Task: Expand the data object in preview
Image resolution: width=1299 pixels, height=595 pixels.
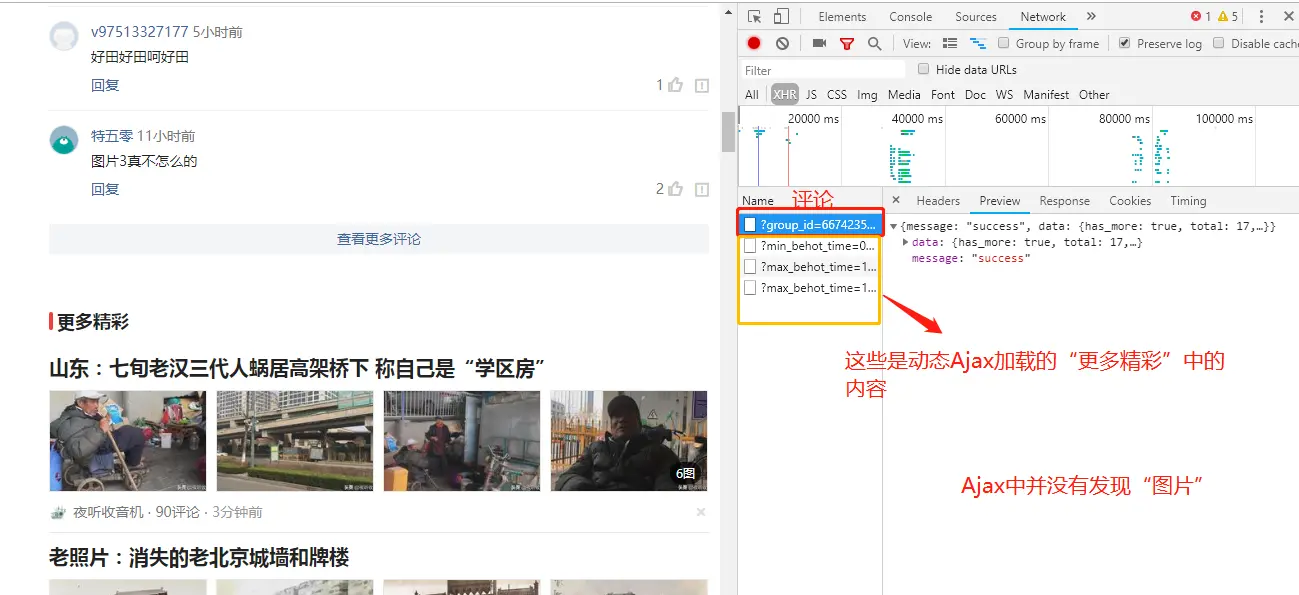Action: click(x=906, y=242)
